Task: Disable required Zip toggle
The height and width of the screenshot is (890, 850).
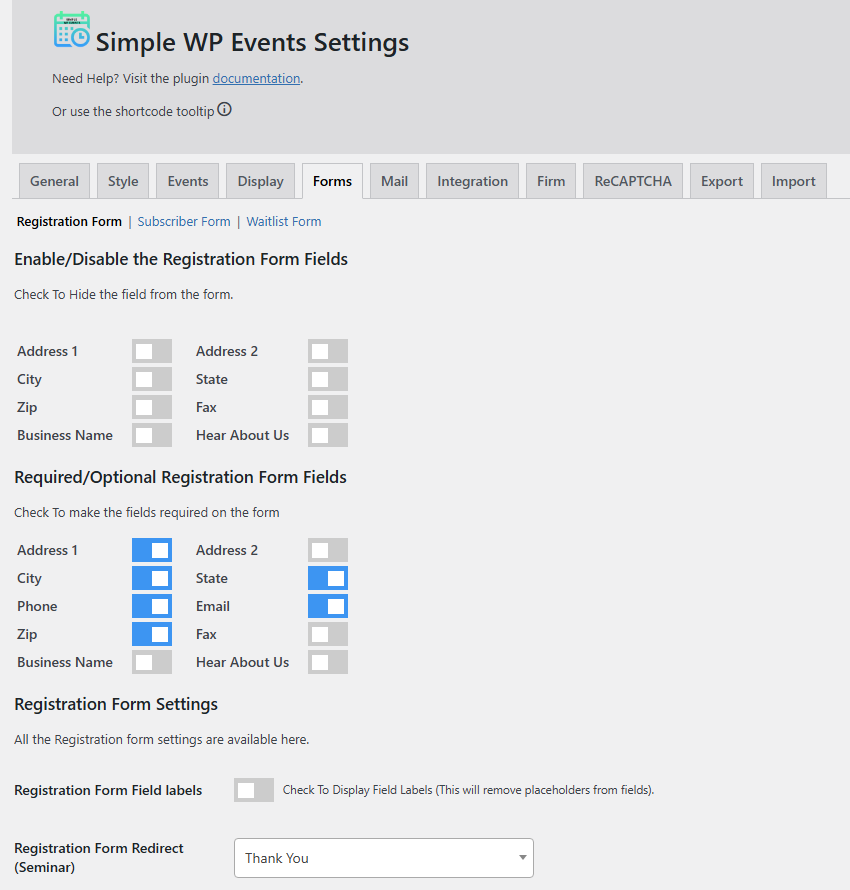Action: pyautogui.click(x=152, y=634)
